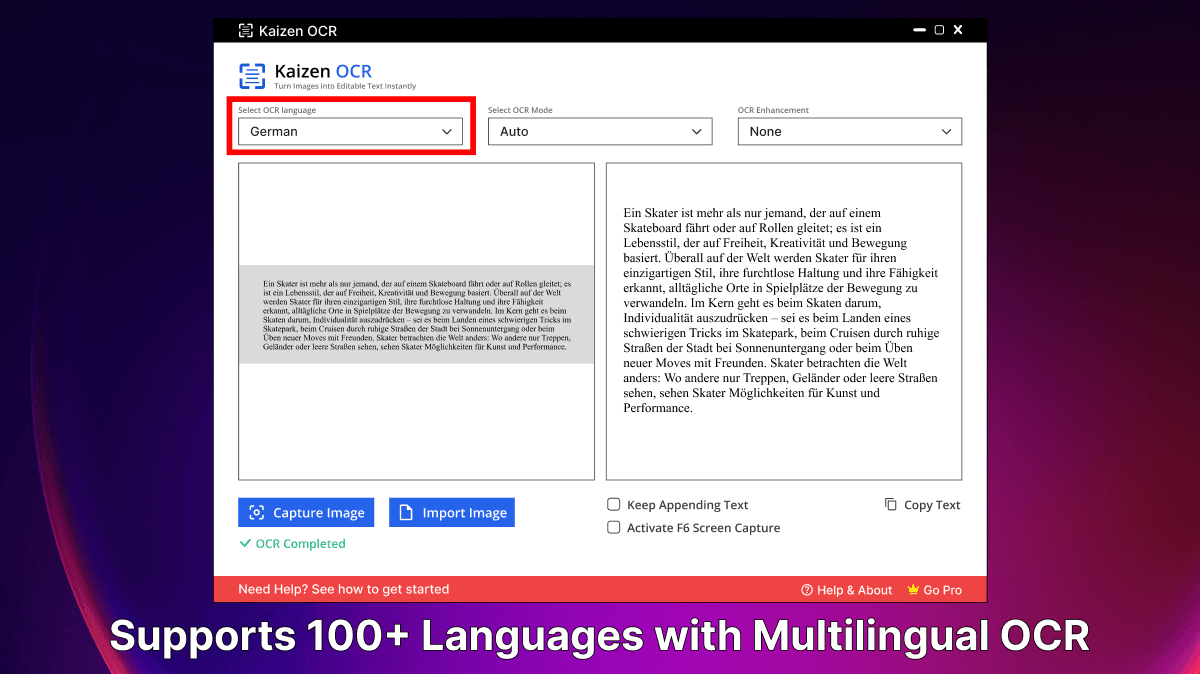1200x674 pixels.
Task: Click the copy icon beside Copy Text
Action: [889, 505]
